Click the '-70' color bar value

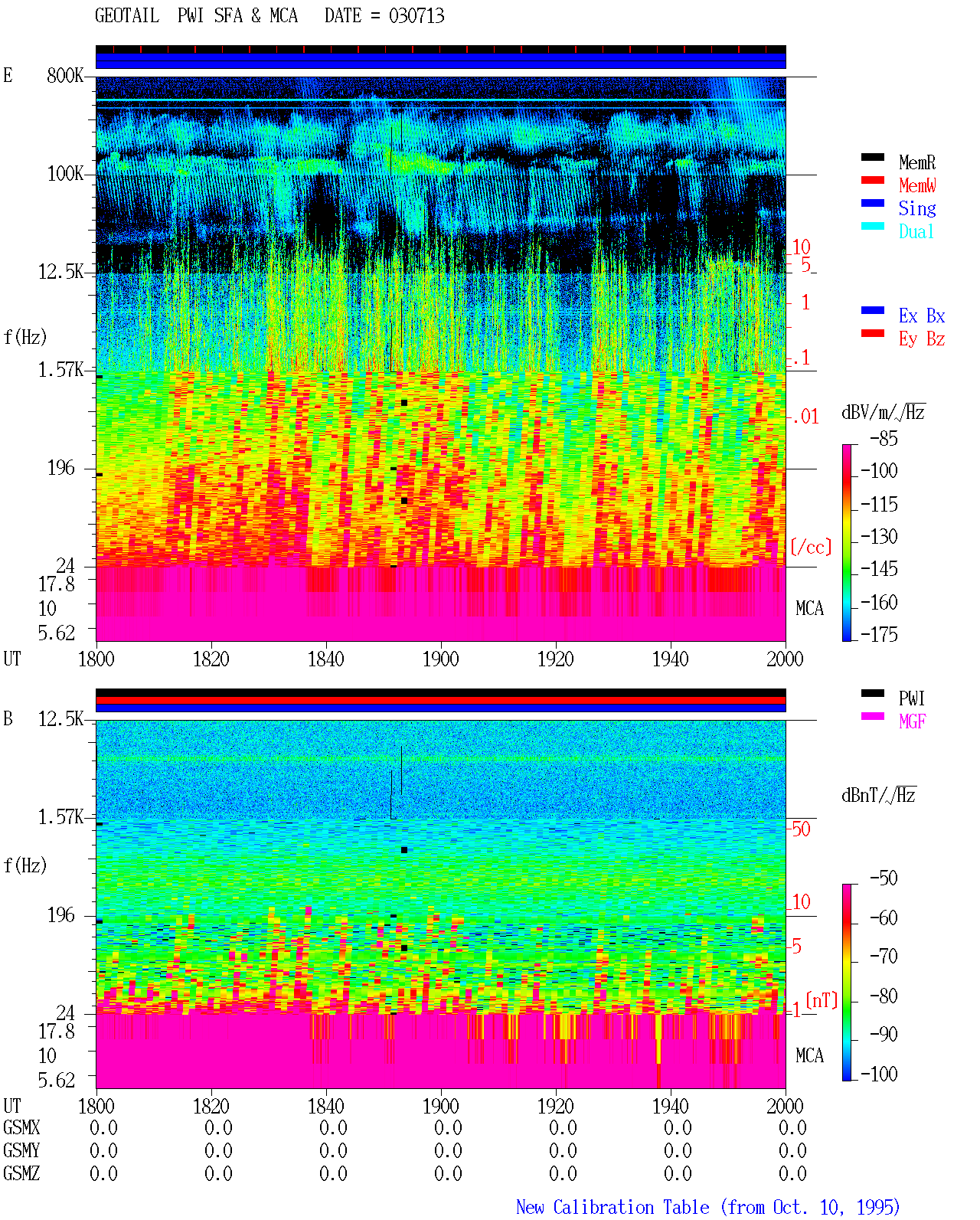[x=884, y=956]
